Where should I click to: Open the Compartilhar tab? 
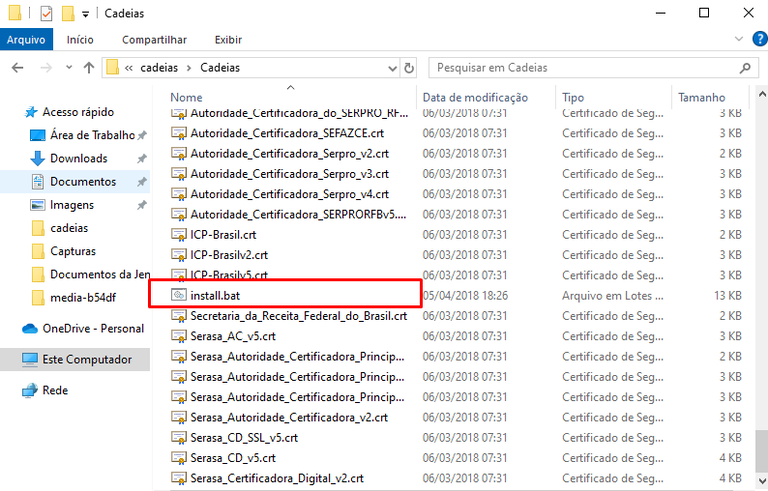click(x=154, y=40)
